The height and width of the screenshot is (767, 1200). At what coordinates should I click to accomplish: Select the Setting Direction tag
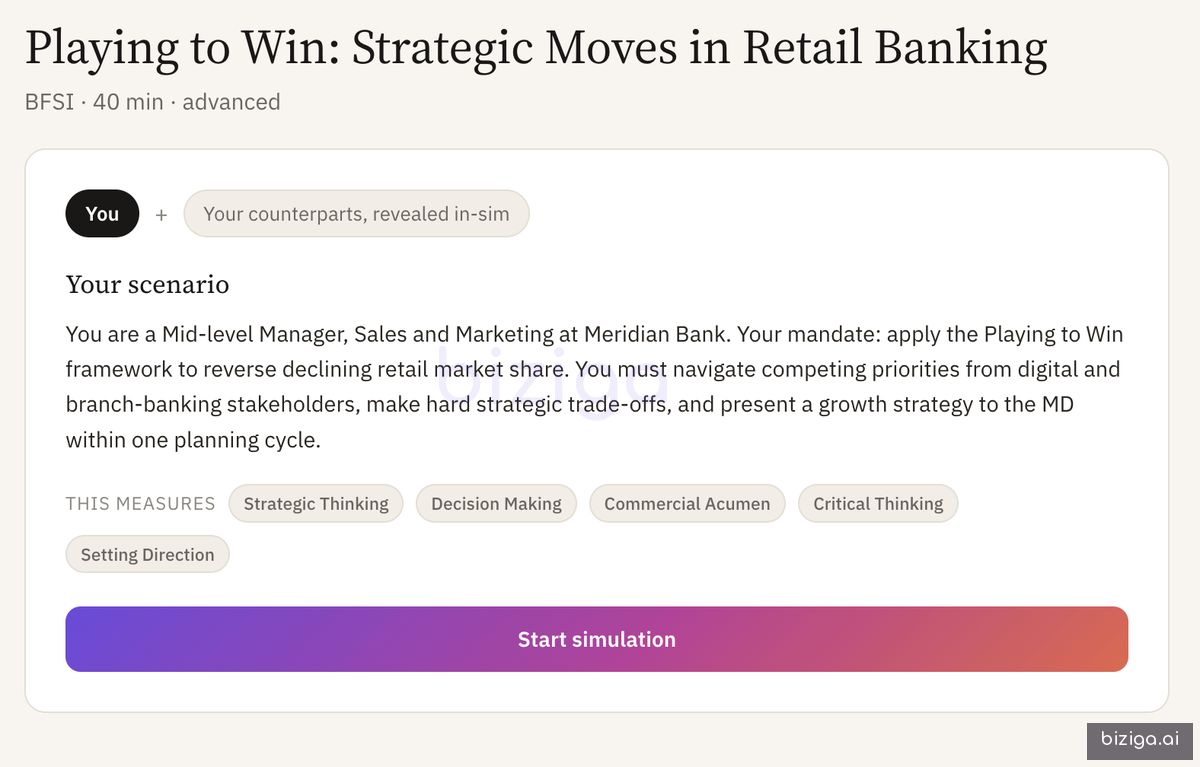(x=148, y=555)
